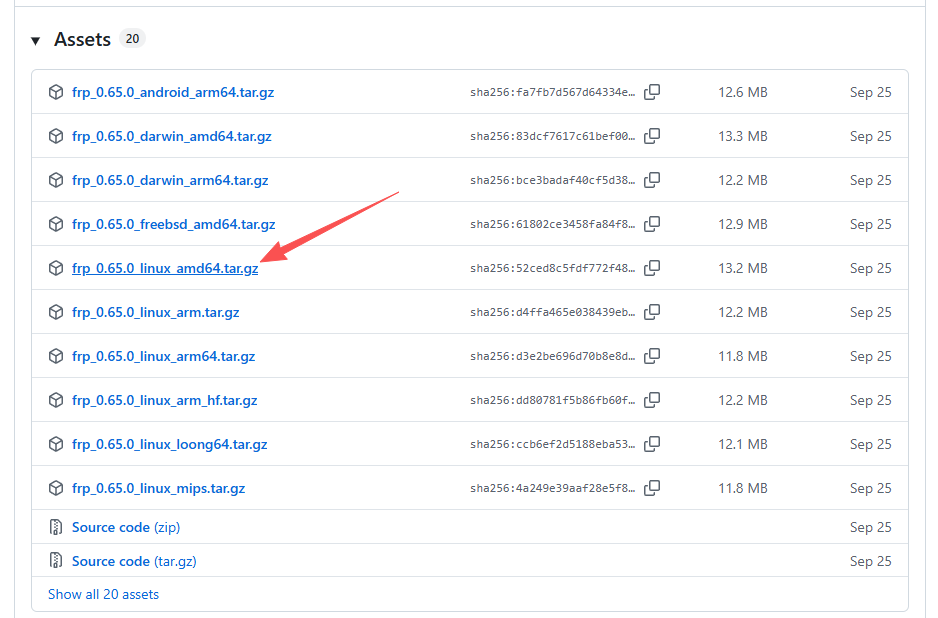Copy the sha256 checksum of frp_0.65.0_darwin_arm64.tar.gz

[652, 180]
